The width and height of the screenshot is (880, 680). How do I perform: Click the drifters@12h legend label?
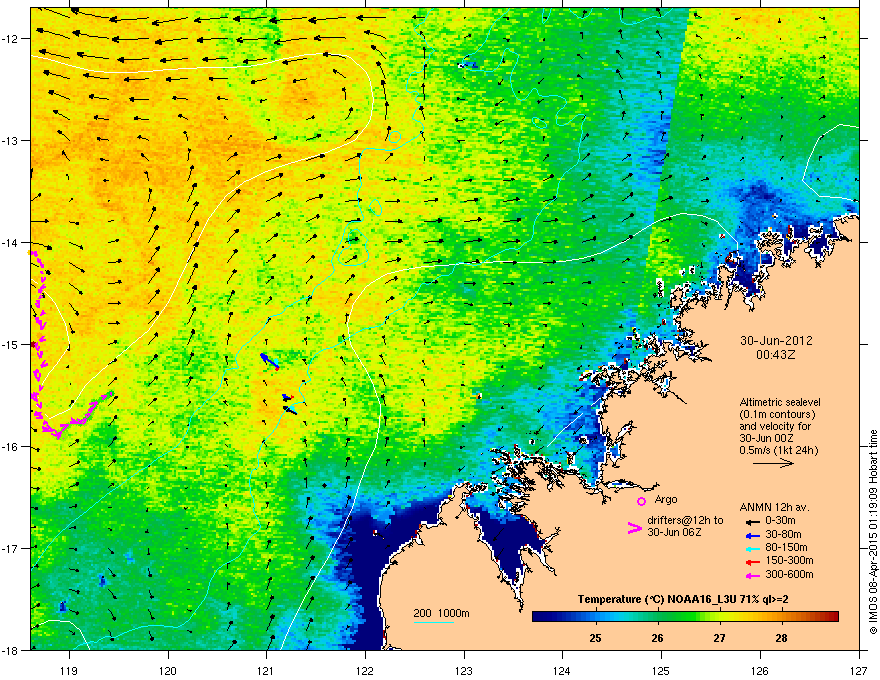(x=685, y=520)
